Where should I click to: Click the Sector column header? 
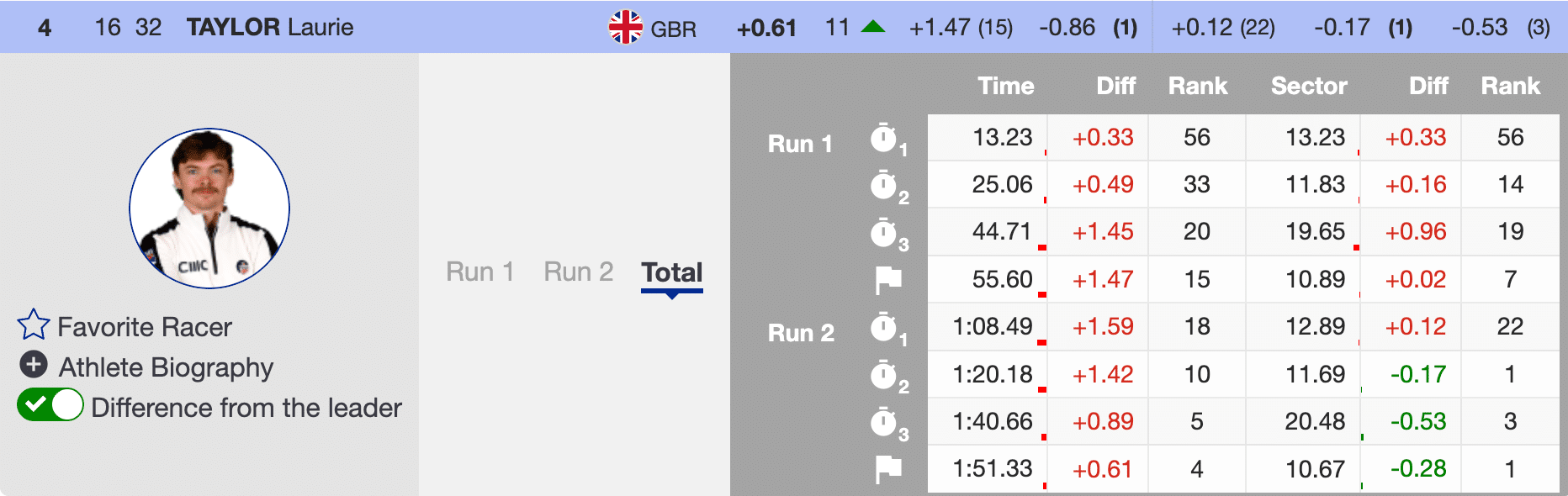pos(1308,86)
